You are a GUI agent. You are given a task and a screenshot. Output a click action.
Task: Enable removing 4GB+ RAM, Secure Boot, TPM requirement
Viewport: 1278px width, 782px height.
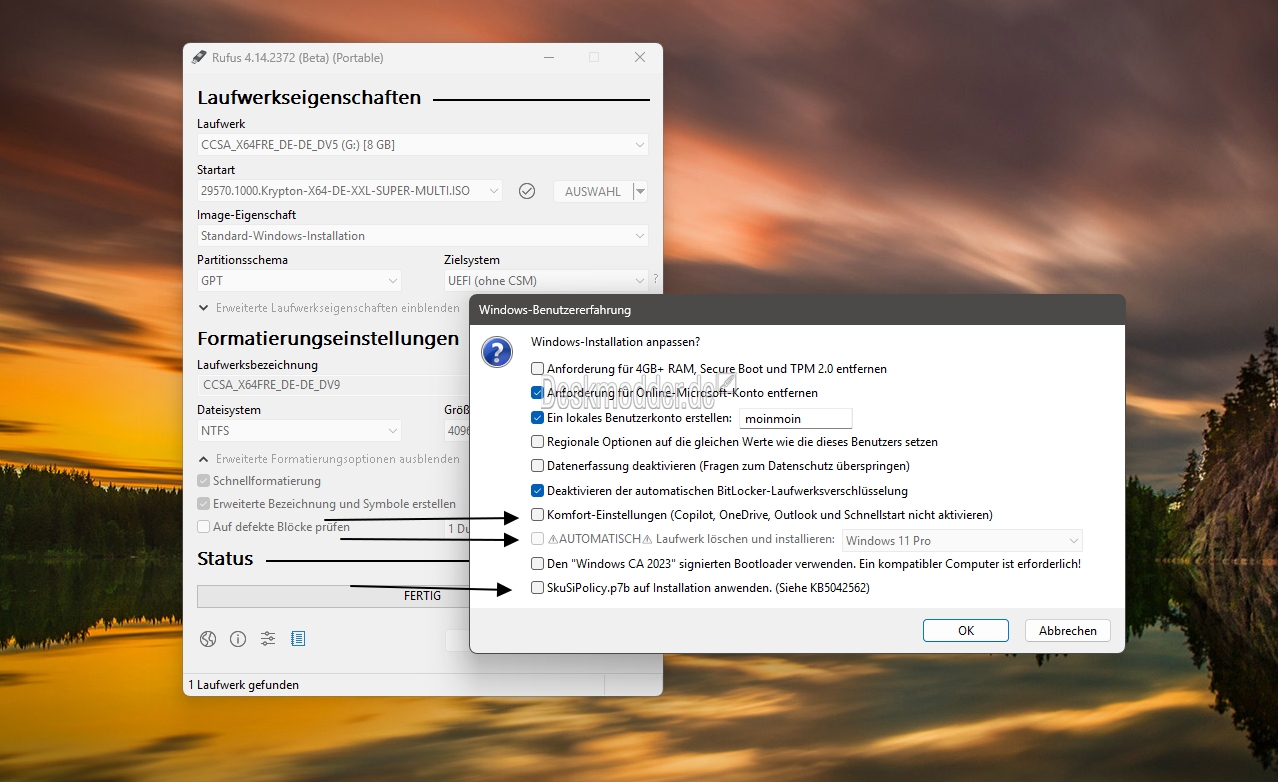[538, 369]
